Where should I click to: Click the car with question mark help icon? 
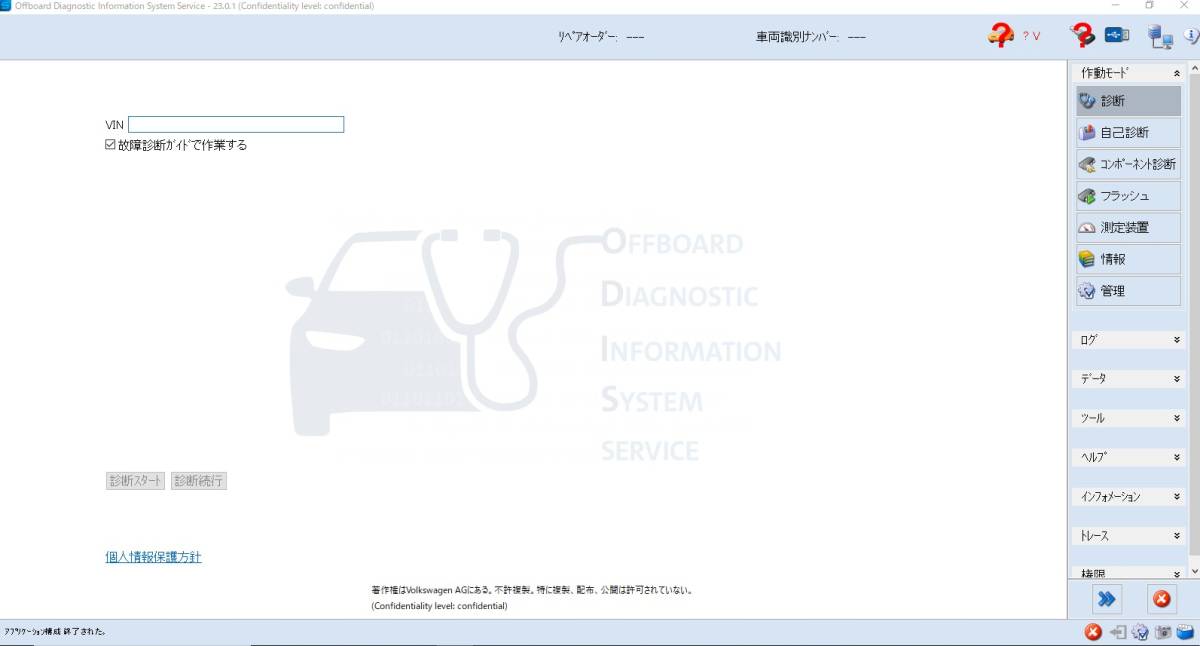998,35
